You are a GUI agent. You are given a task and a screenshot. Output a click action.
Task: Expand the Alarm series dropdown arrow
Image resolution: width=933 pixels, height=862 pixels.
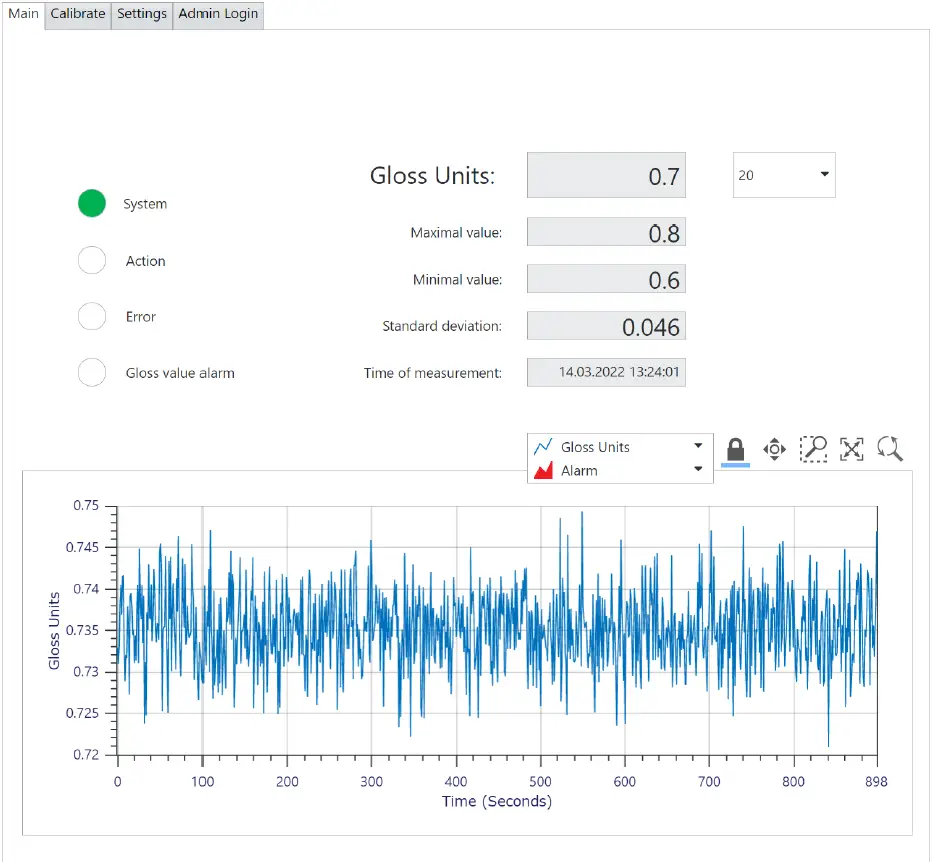[x=698, y=471]
